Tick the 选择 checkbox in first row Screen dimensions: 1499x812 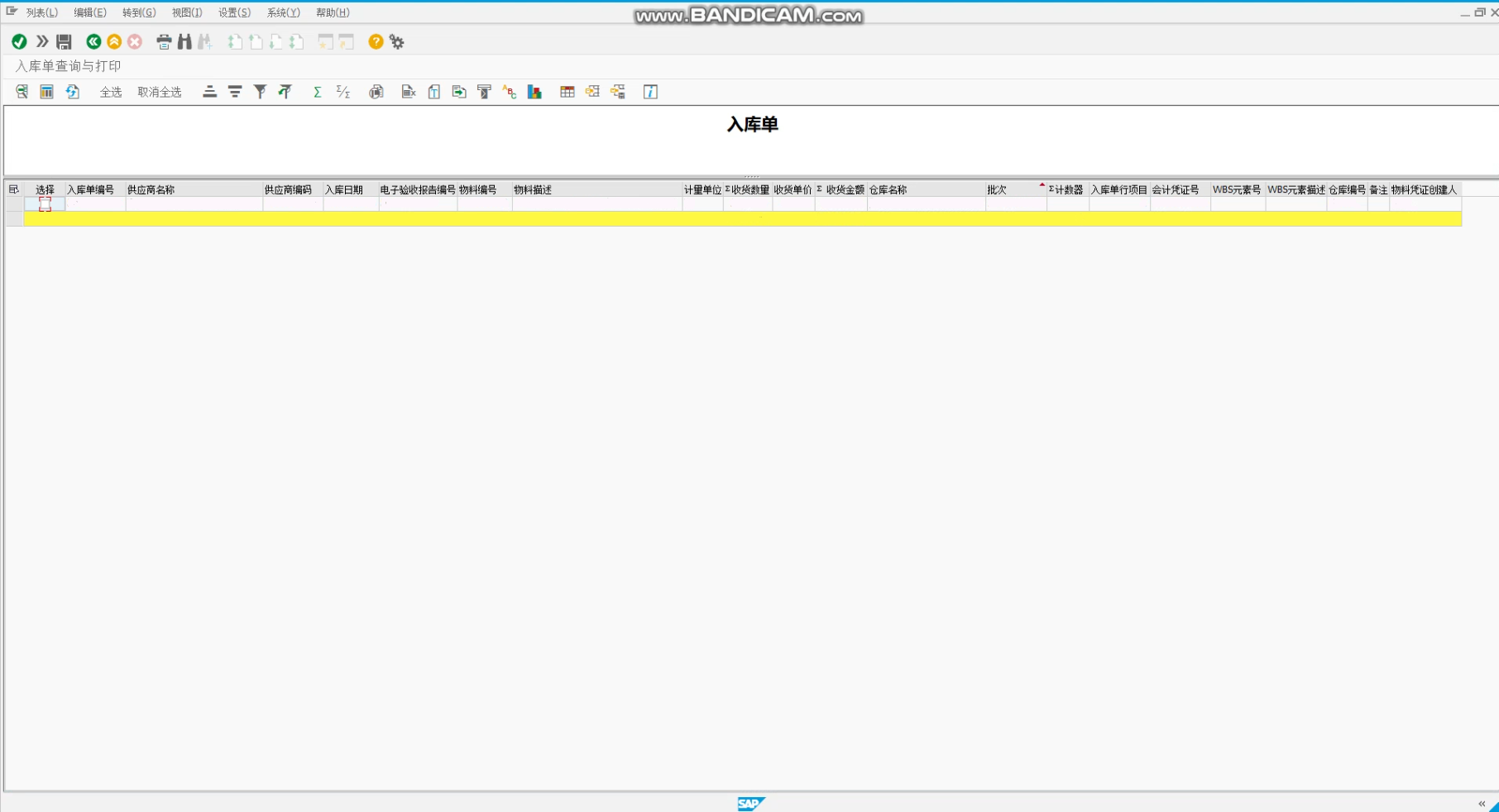(45, 204)
